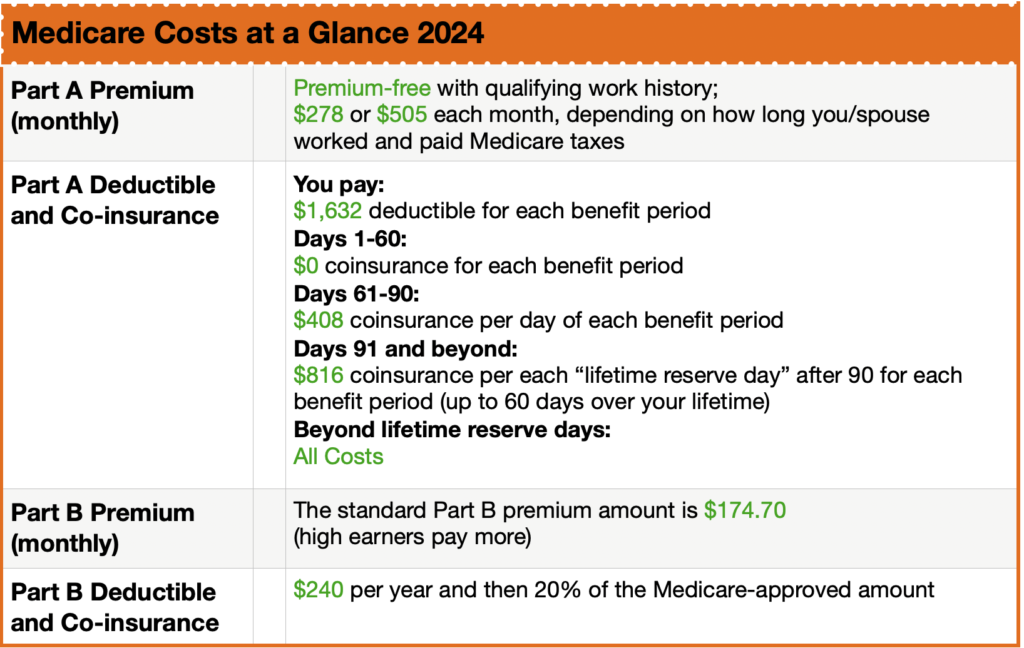Screen dimensions: 1024x648
Task: Click the green $174.70 premium amount
Action: [745, 511]
